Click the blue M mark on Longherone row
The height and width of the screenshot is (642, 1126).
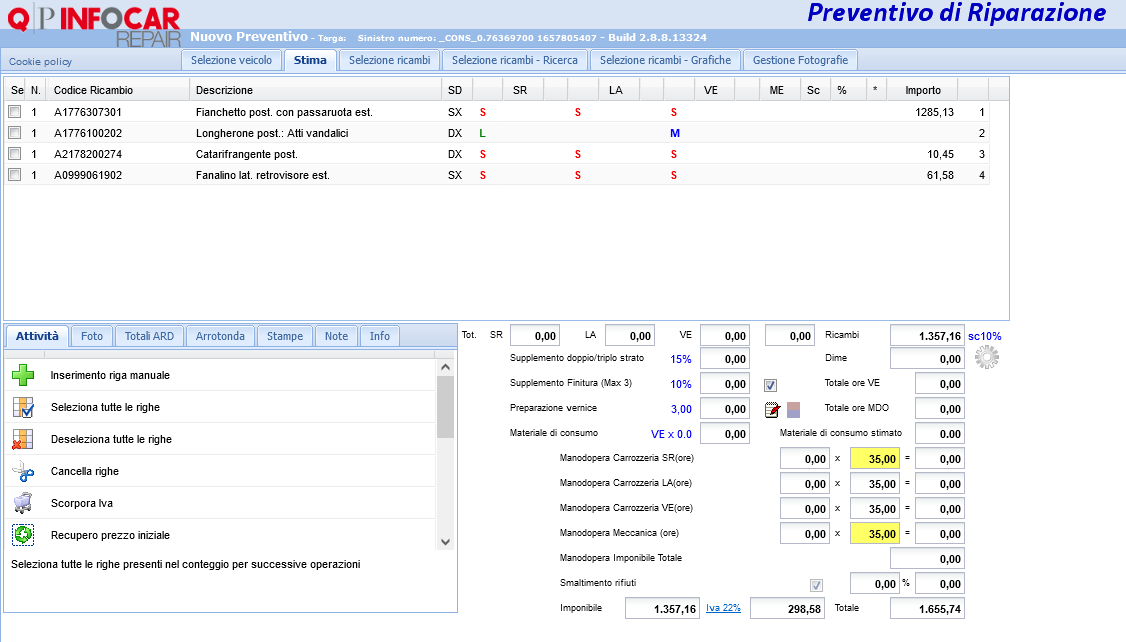click(674, 133)
